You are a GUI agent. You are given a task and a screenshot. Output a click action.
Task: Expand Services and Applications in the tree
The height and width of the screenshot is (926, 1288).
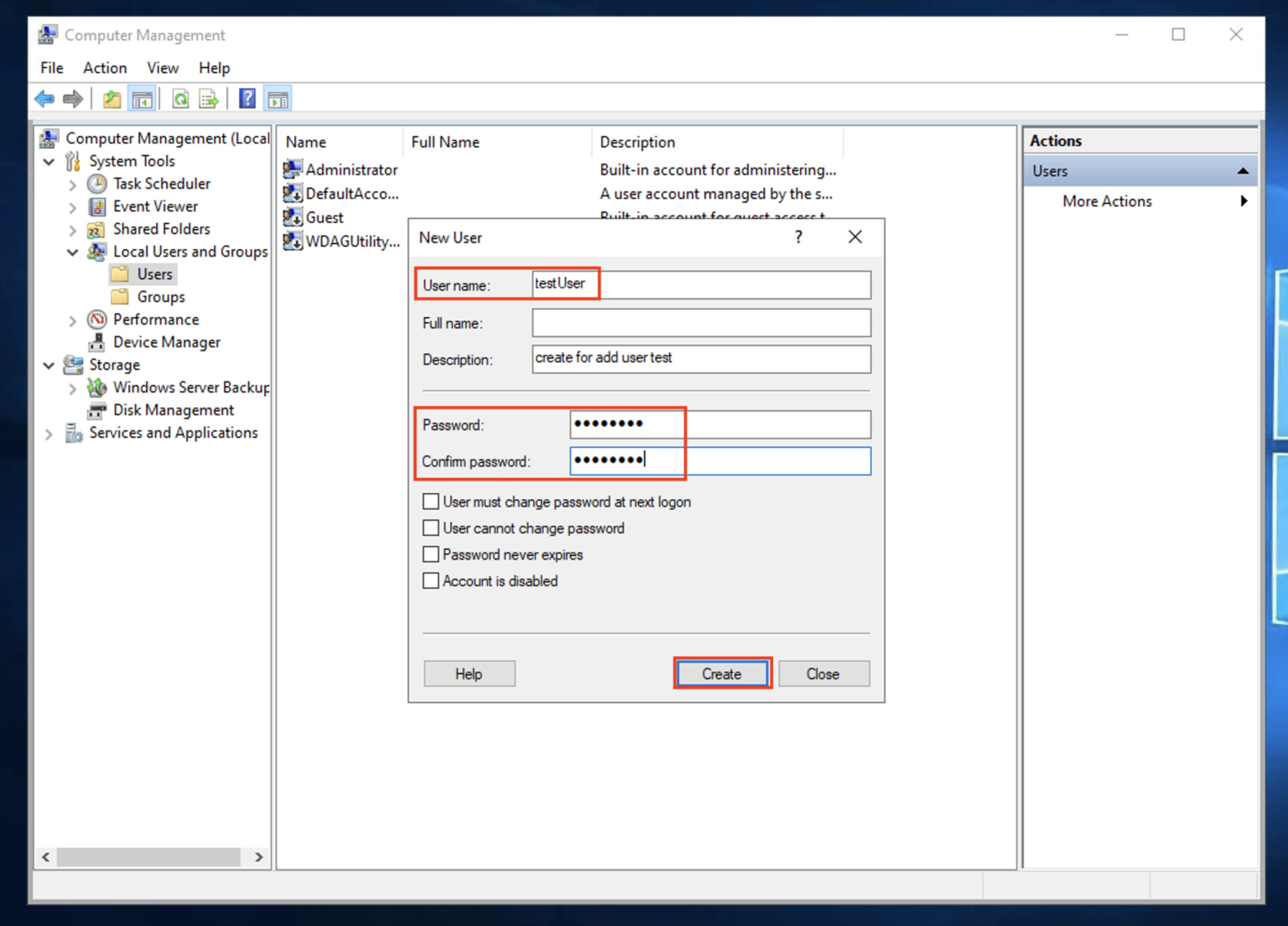[x=49, y=433]
